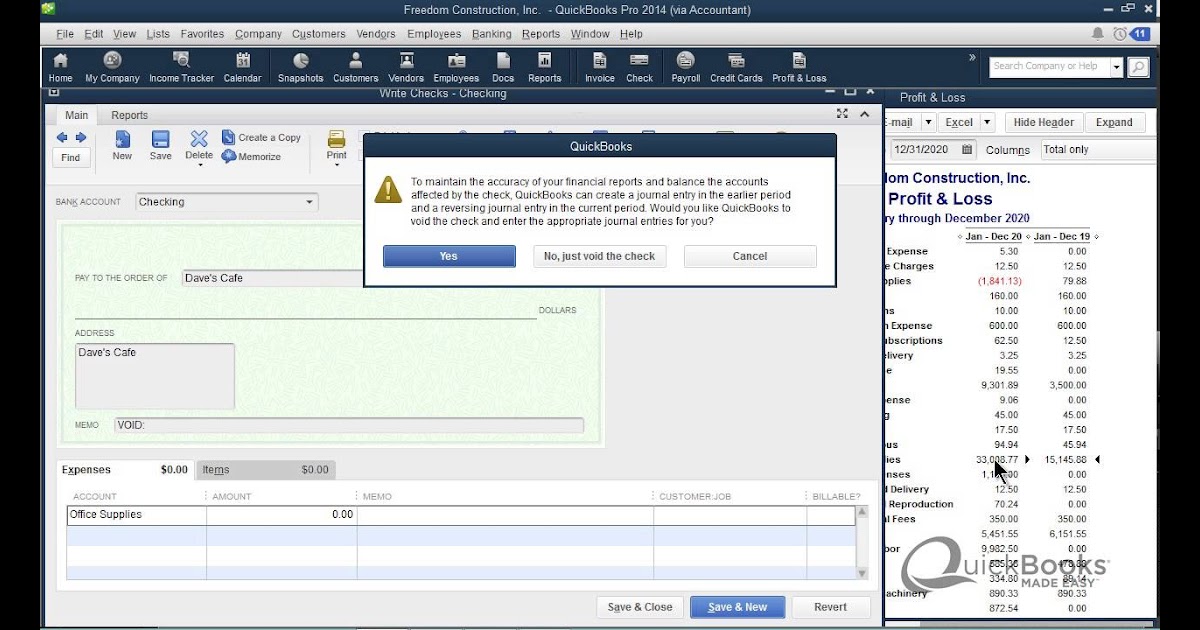
Task: Collapse the Write Checks ribbon chevron
Action: coord(865,114)
